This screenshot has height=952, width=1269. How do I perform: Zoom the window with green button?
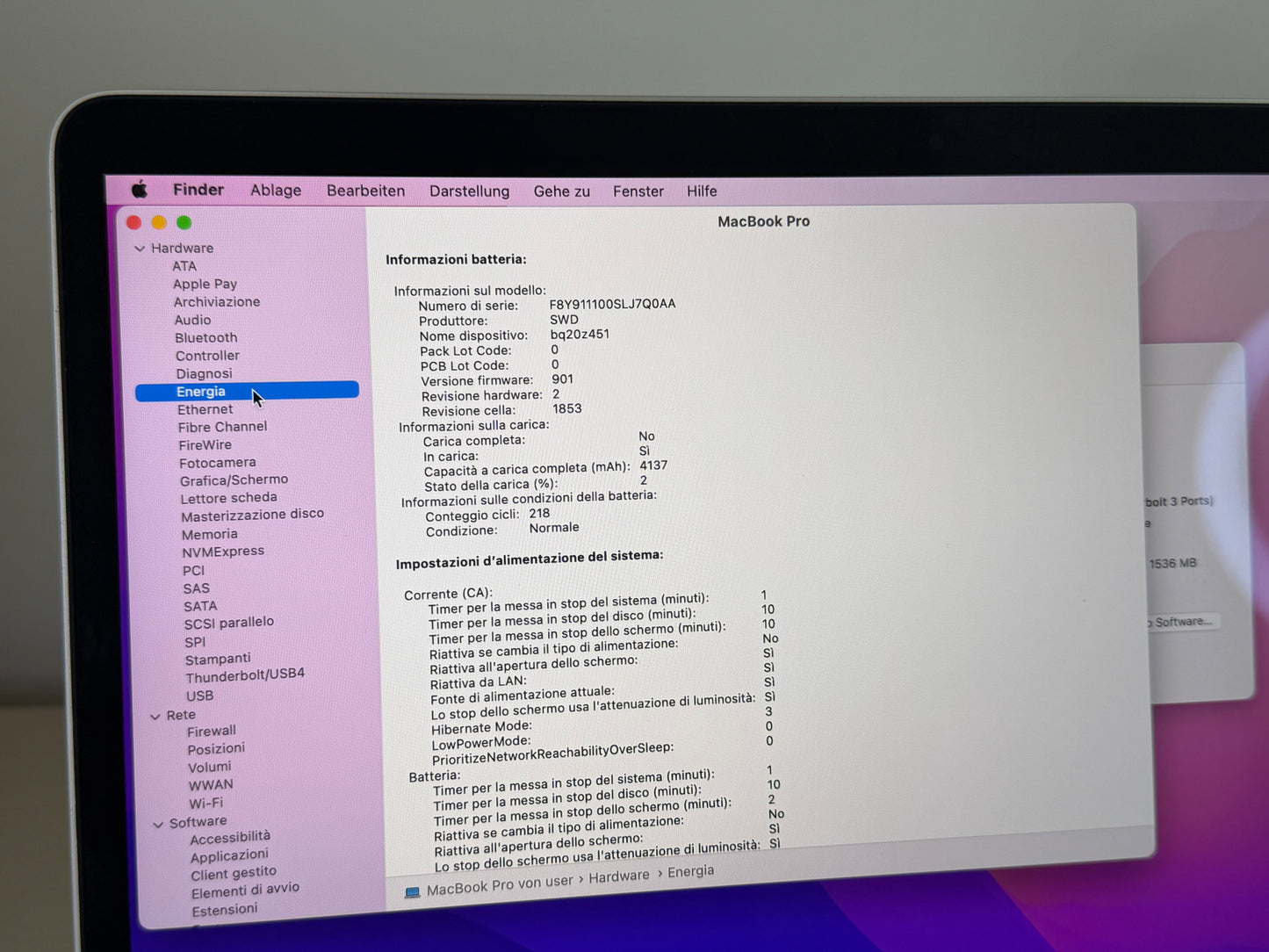[184, 223]
